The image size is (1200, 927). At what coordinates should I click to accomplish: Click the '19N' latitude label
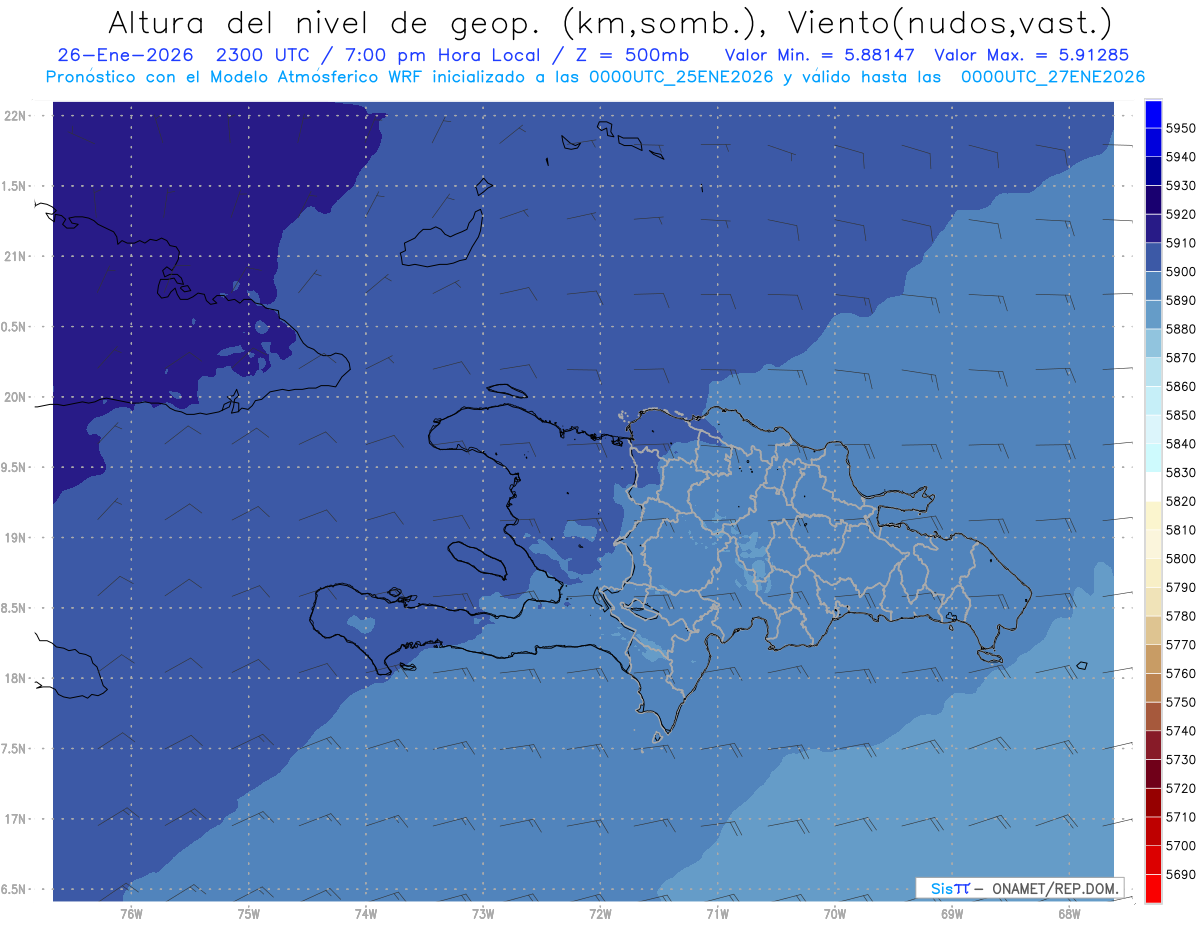click(x=15, y=538)
